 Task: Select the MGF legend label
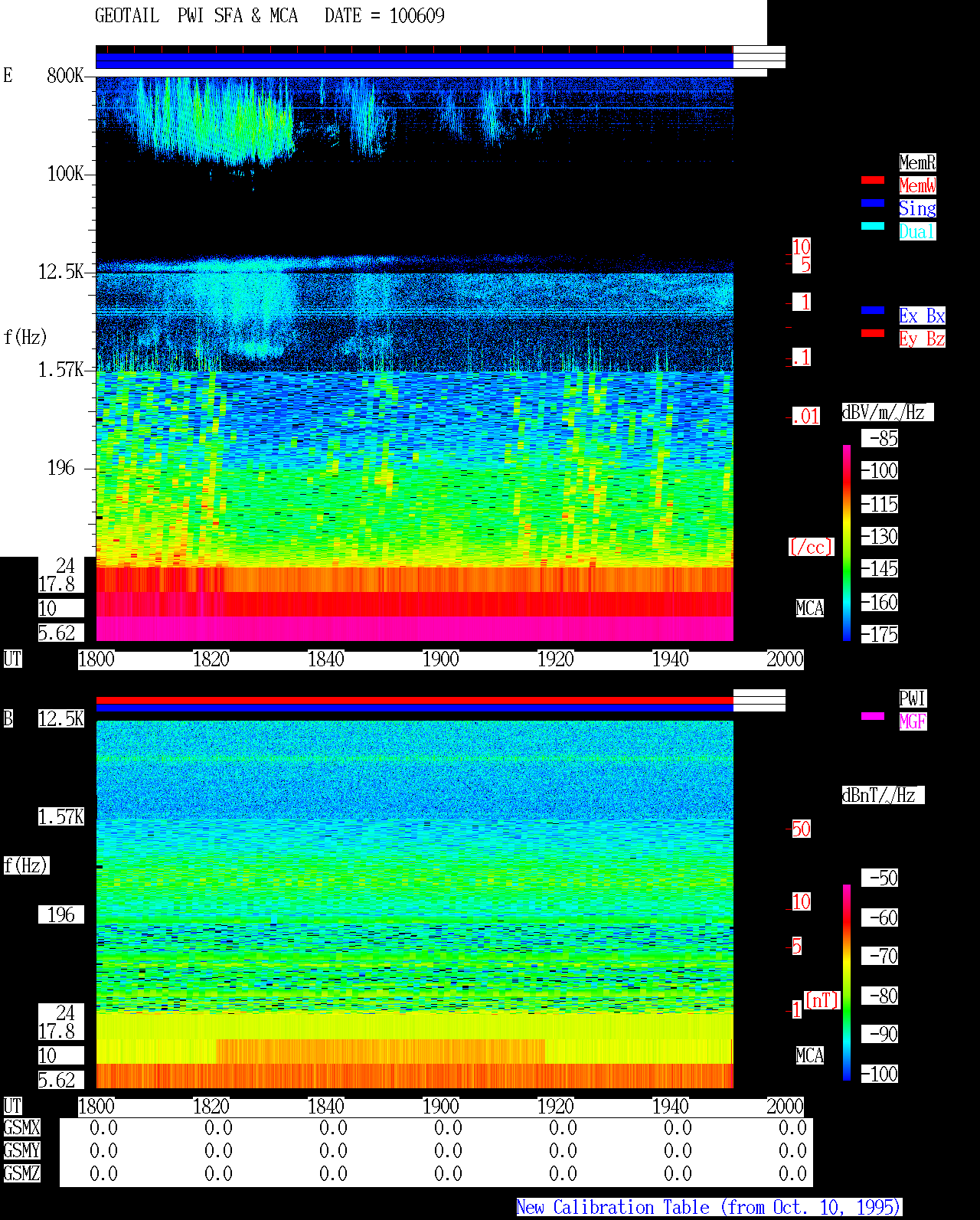(913, 721)
